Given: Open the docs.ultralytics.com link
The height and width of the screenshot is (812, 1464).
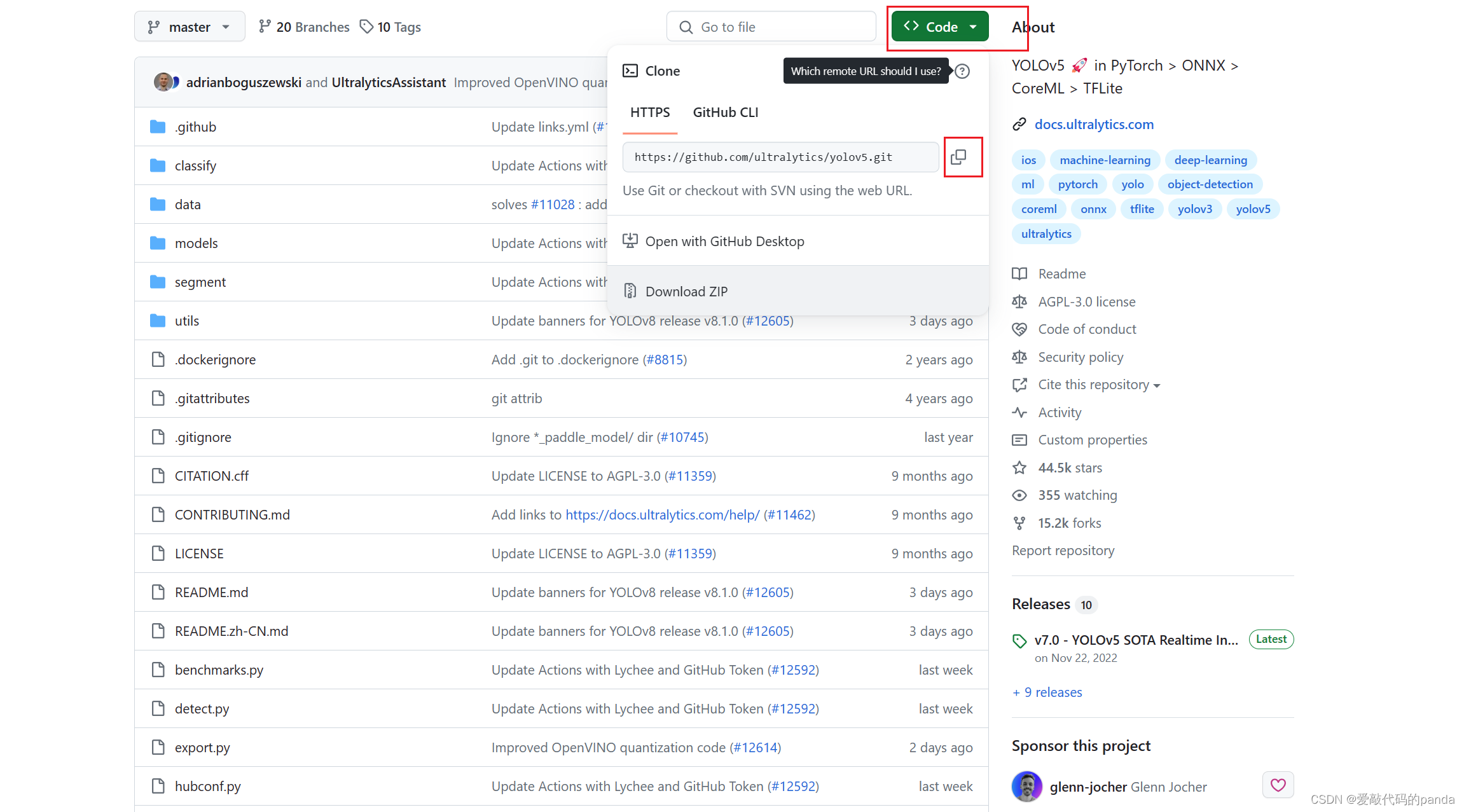Looking at the screenshot, I should (x=1093, y=125).
